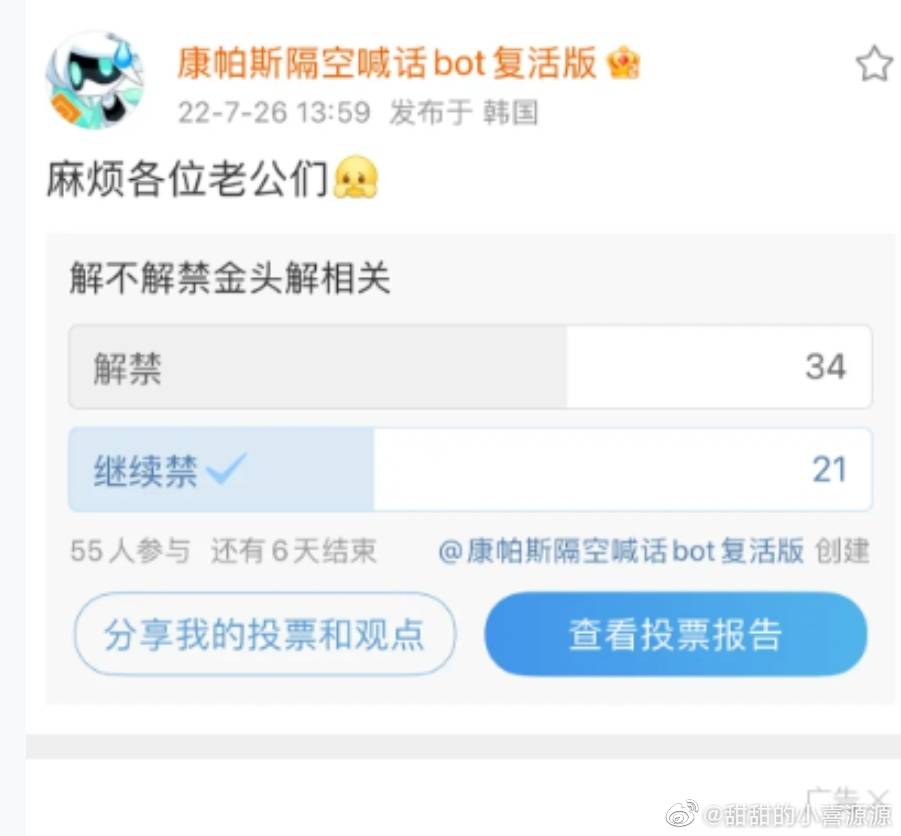The width and height of the screenshot is (901, 836).
Task: Tap the 21 vote count
Action: [829, 469]
